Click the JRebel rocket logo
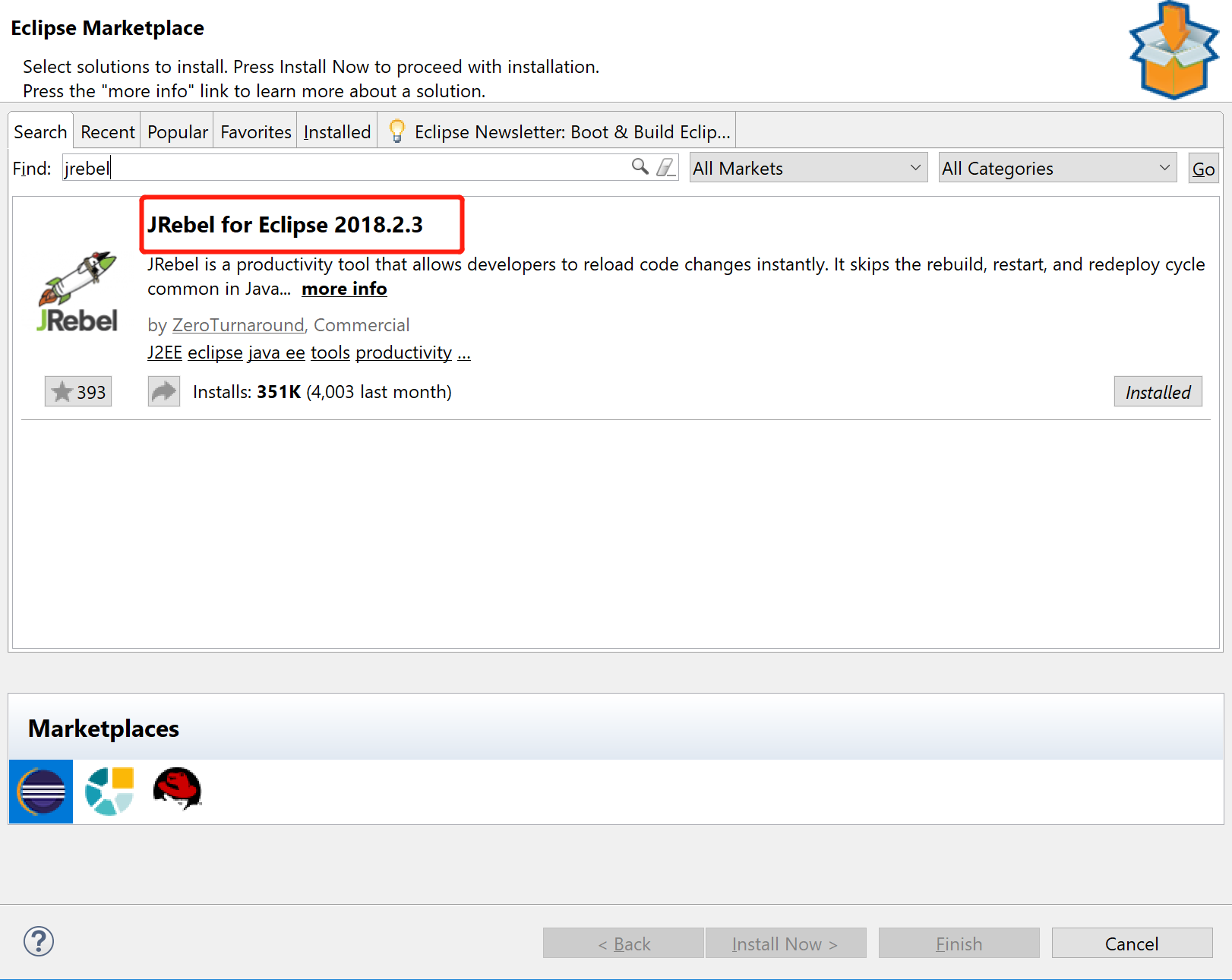 coord(77,292)
